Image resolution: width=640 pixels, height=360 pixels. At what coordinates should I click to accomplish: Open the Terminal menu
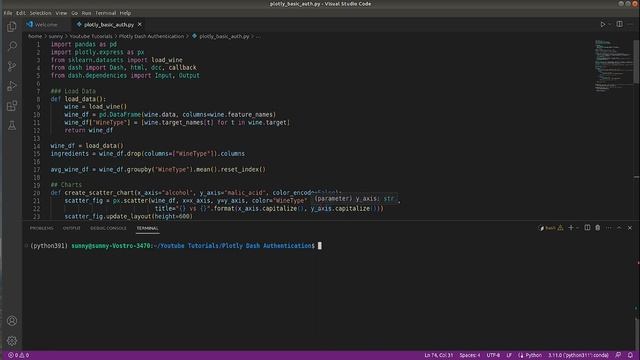pyautogui.click(x=106, y=13)
